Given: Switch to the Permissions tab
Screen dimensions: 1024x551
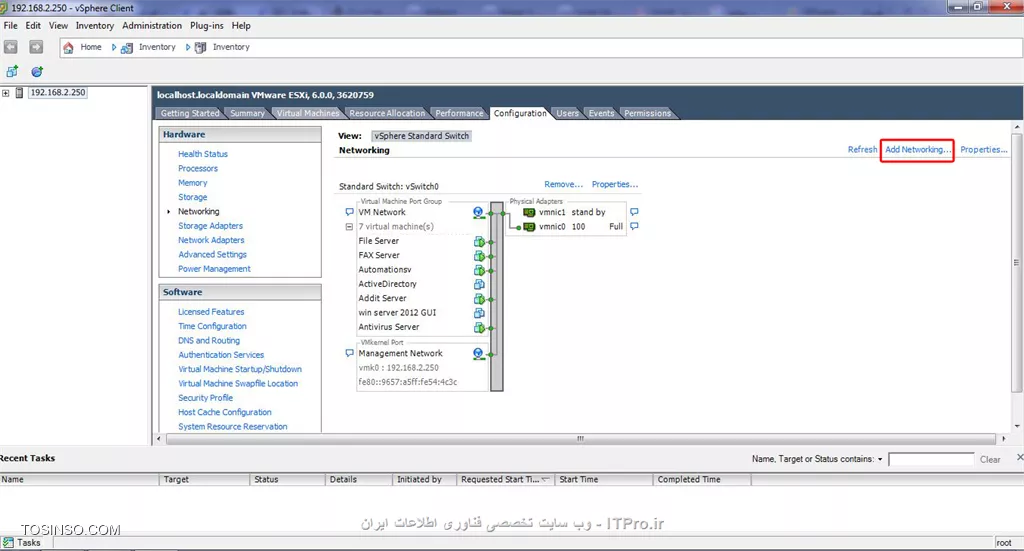Looking at the screenshot, I should (x=647, y=113).
